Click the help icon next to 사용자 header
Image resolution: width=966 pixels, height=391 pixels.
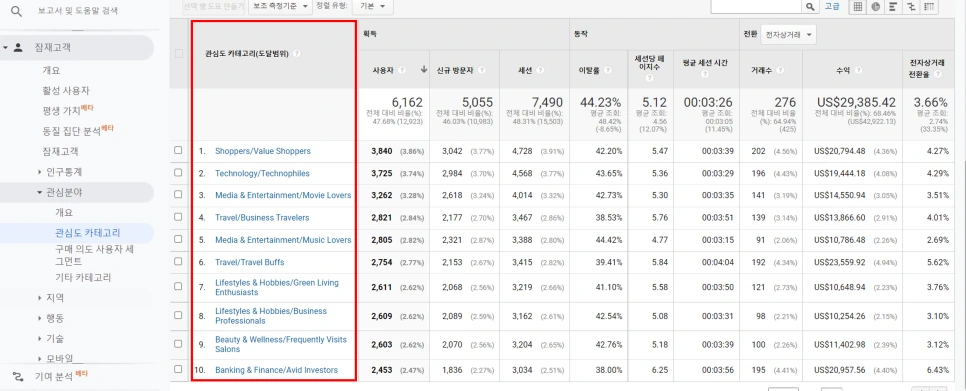coord(402,70)
